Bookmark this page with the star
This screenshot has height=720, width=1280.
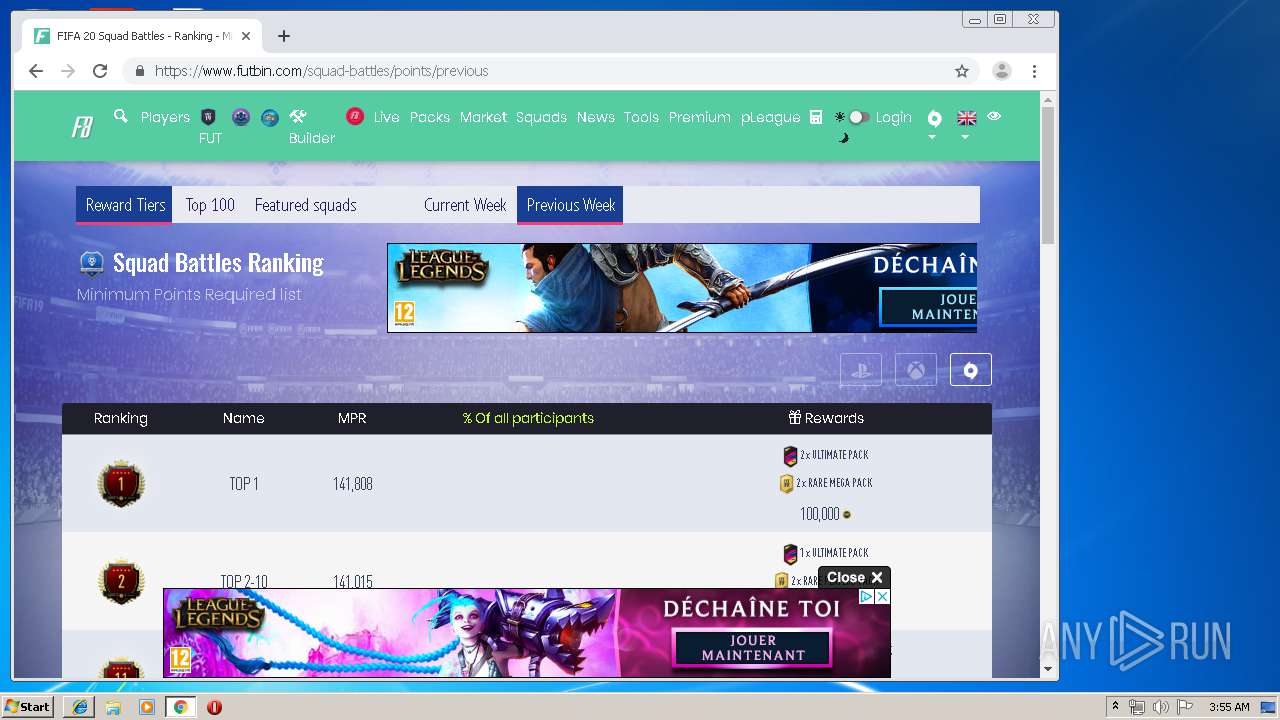tap(962, 71)
